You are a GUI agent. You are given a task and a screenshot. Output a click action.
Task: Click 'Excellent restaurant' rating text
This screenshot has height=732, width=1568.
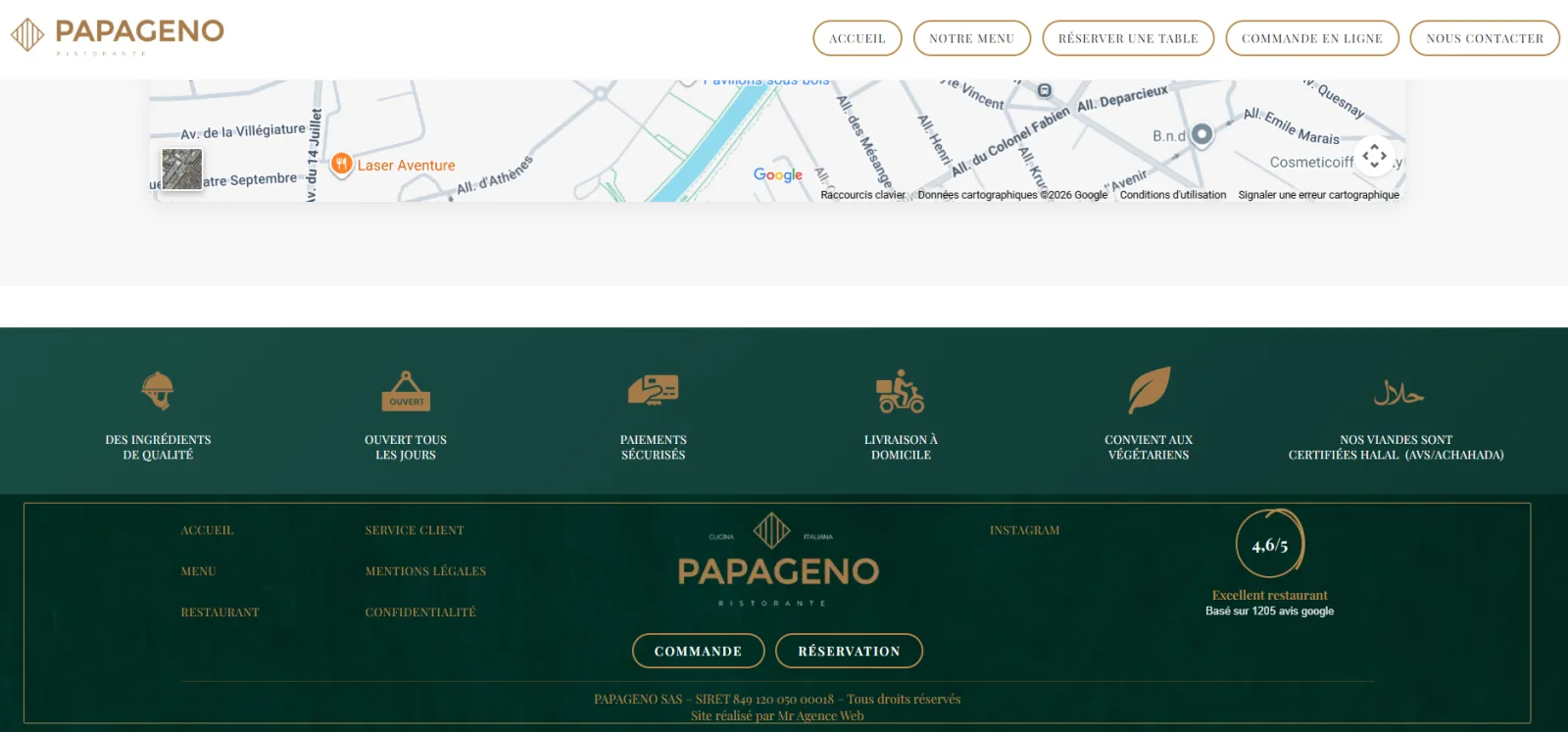coord(1270,595)
